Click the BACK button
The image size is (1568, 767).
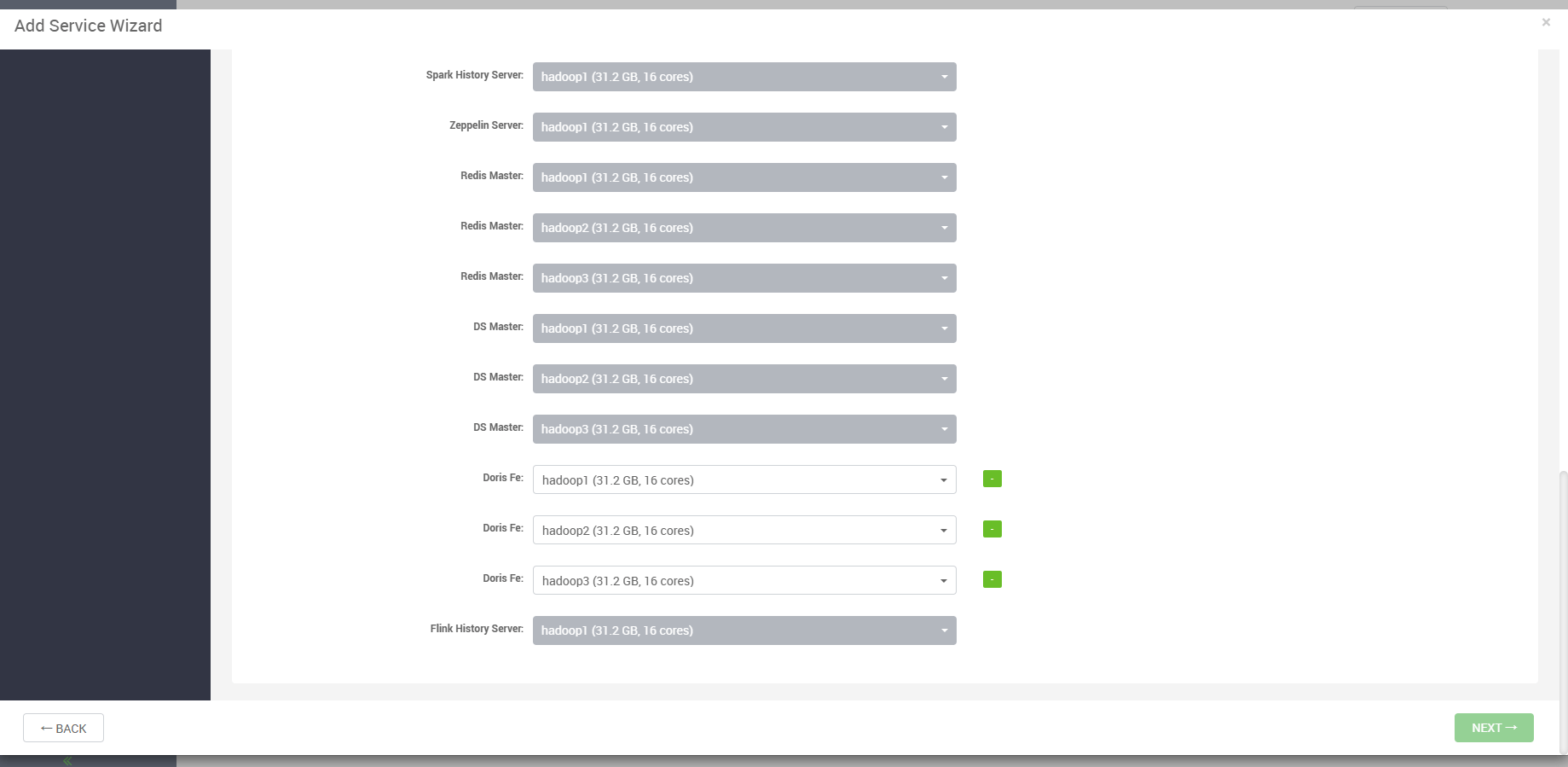(63, 728)
